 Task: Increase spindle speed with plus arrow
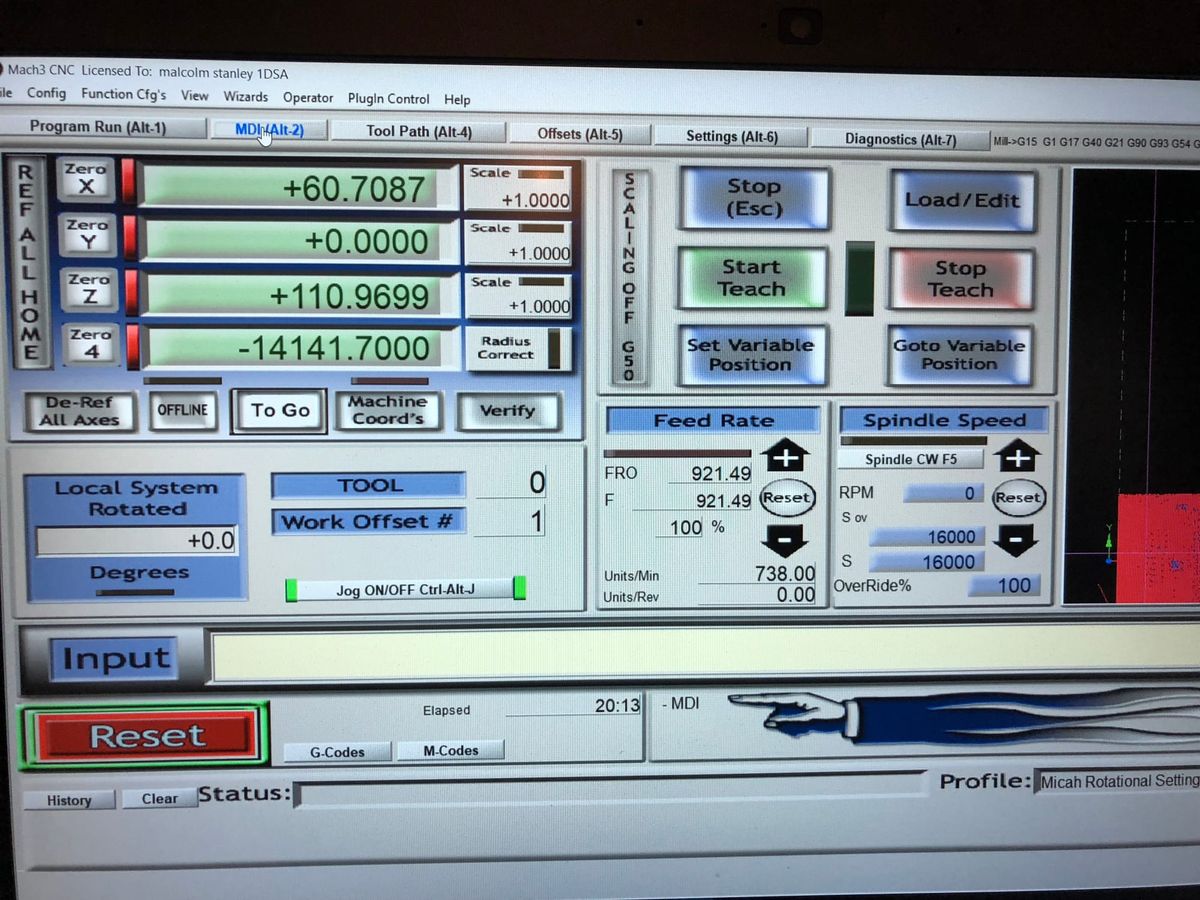pos(1018,456)
